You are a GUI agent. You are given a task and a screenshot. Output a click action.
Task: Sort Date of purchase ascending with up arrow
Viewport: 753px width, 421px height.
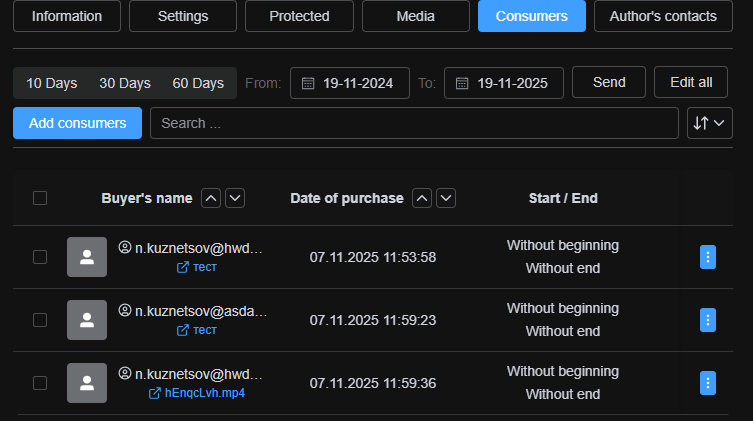(422, 198)
